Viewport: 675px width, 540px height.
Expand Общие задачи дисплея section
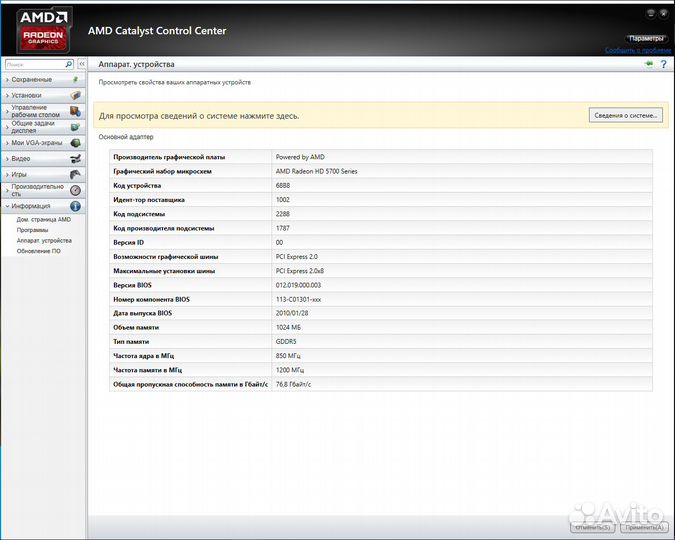coord(43,127)
